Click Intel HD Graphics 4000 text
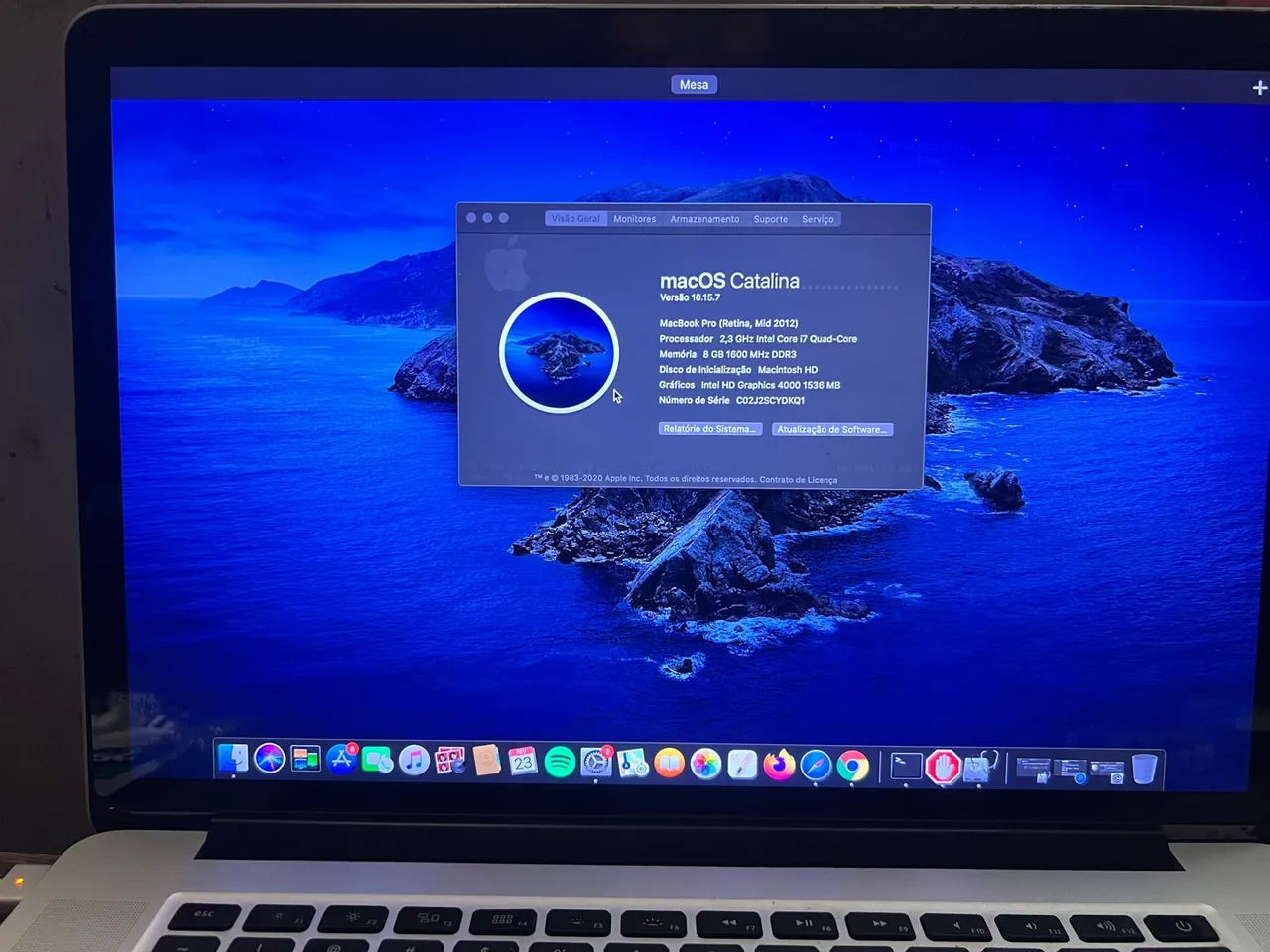The height and width of the screenshot is (952, 1270). click(770, 385)
